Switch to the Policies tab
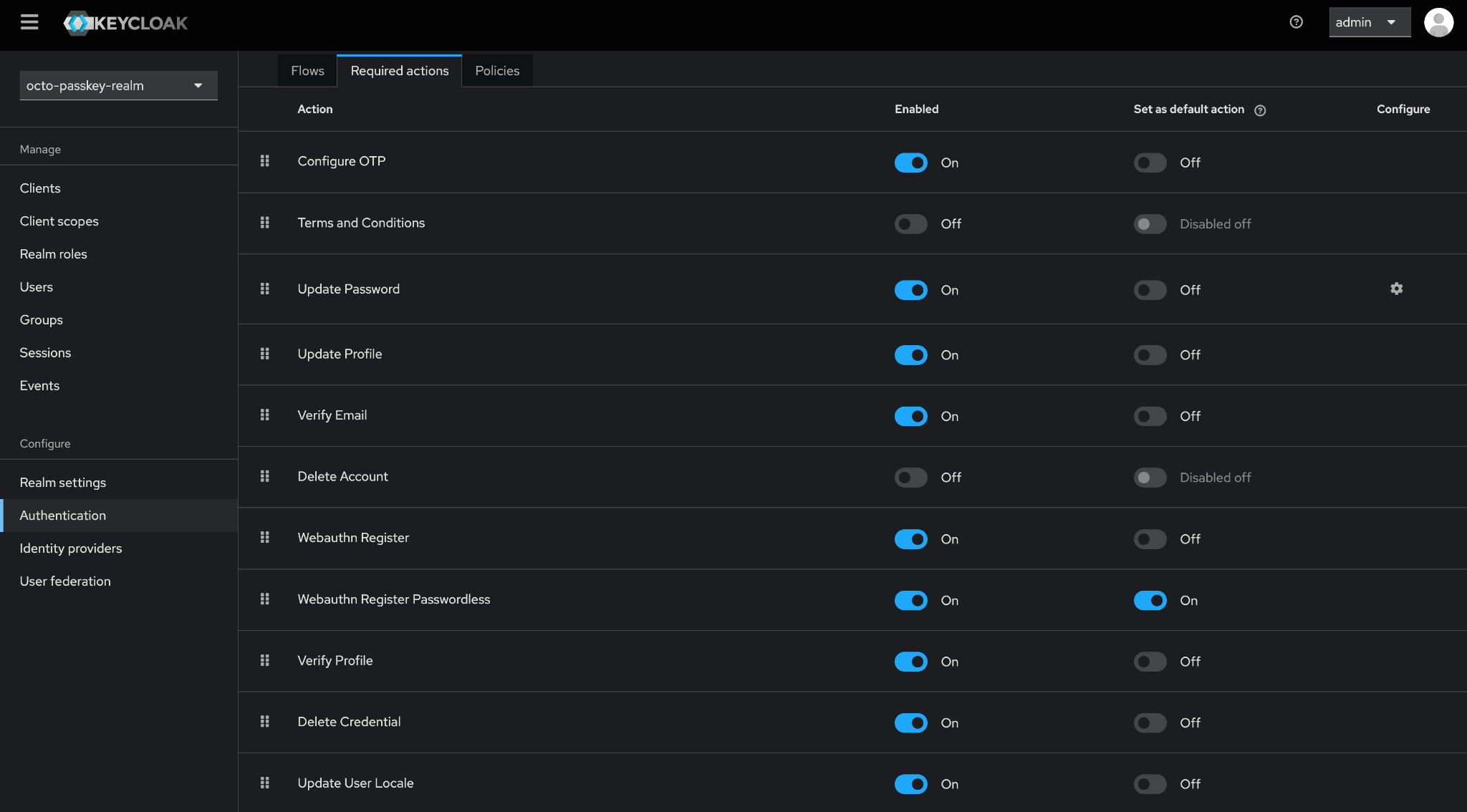The height and width of the screenshot is (812, 1467). (x=497, y=71)
